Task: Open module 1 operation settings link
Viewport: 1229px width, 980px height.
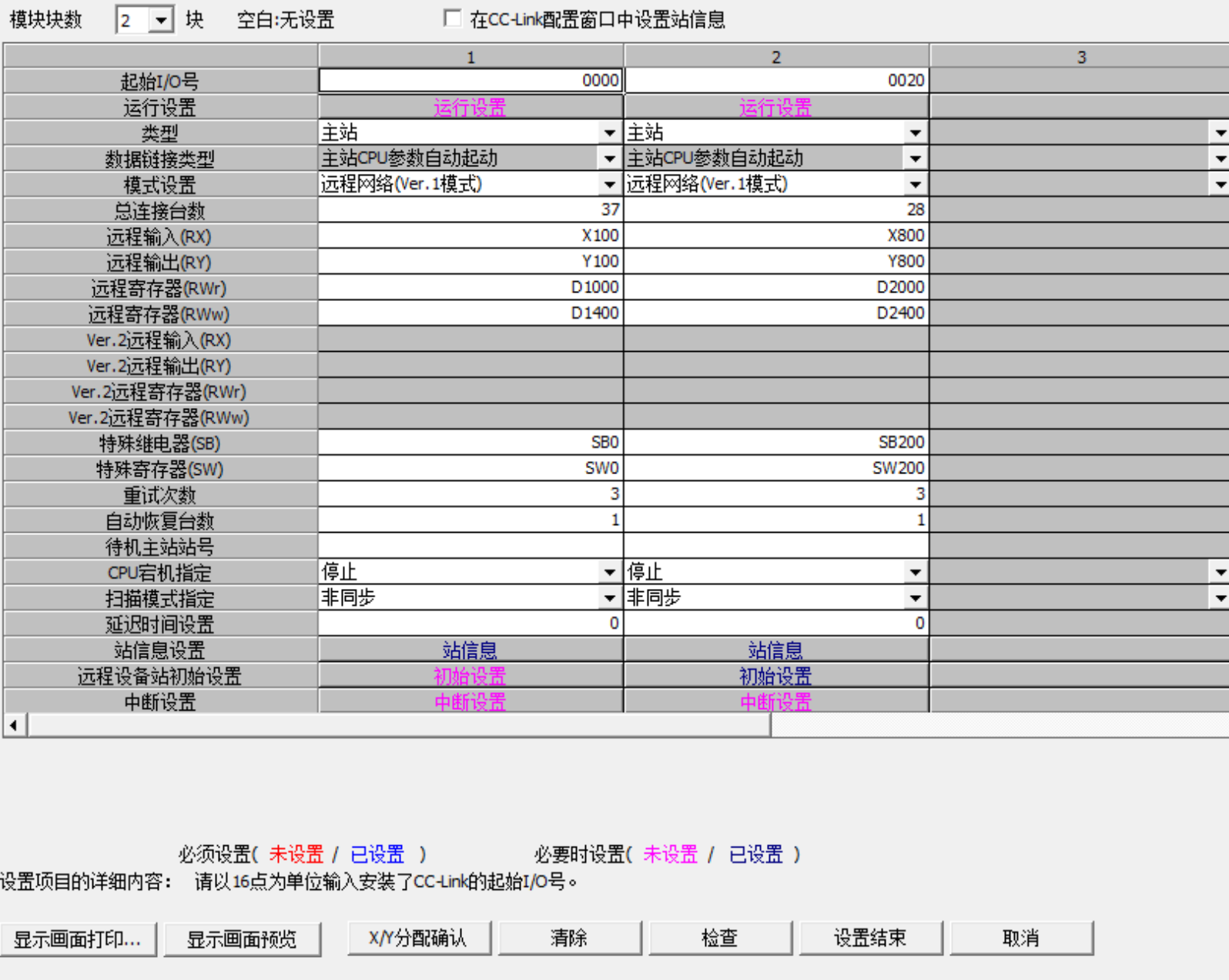Action: [x=470, y=108]
